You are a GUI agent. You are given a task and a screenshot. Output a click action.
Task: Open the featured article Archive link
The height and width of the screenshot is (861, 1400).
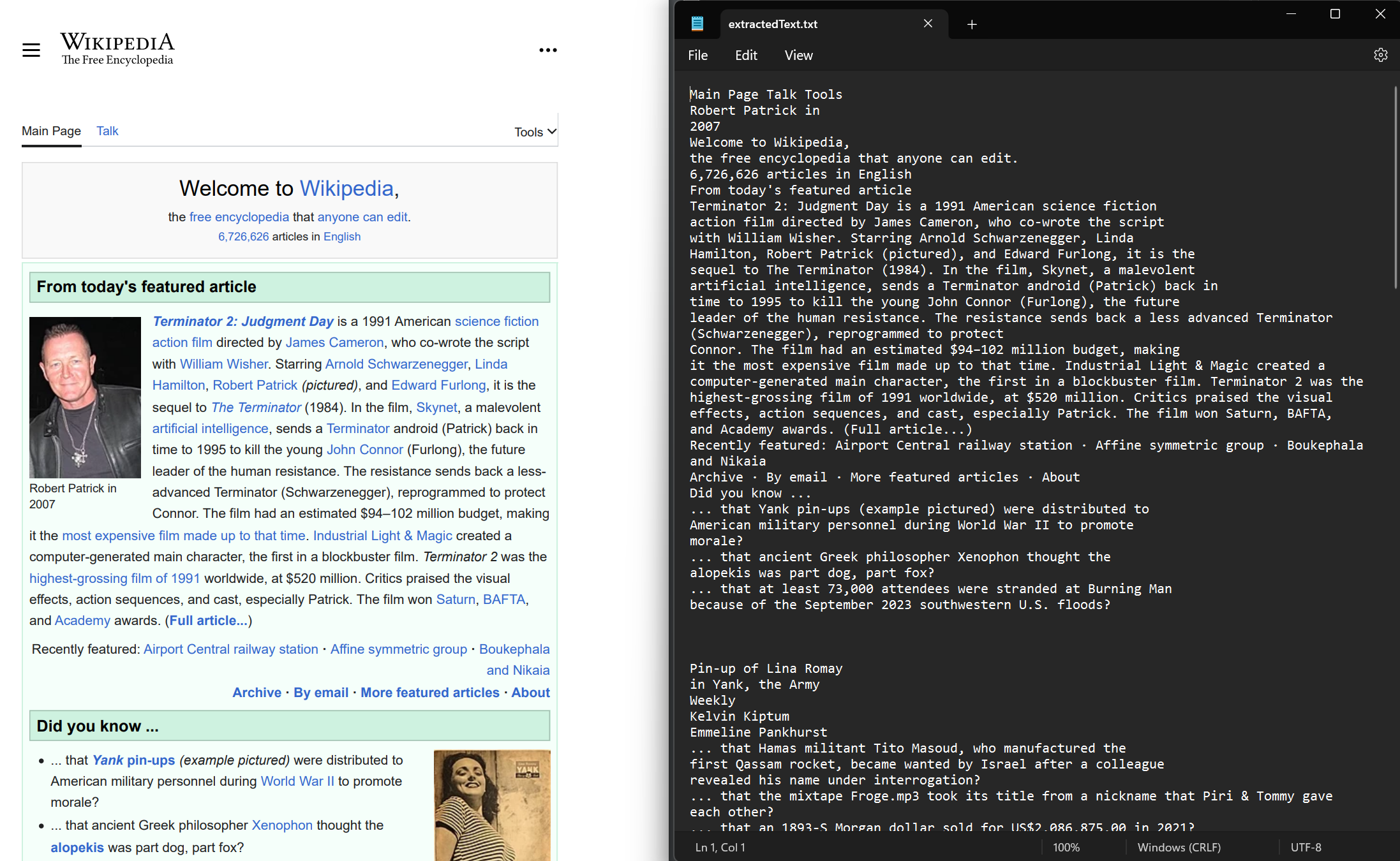pyautogui.click(x=257, y=693)
